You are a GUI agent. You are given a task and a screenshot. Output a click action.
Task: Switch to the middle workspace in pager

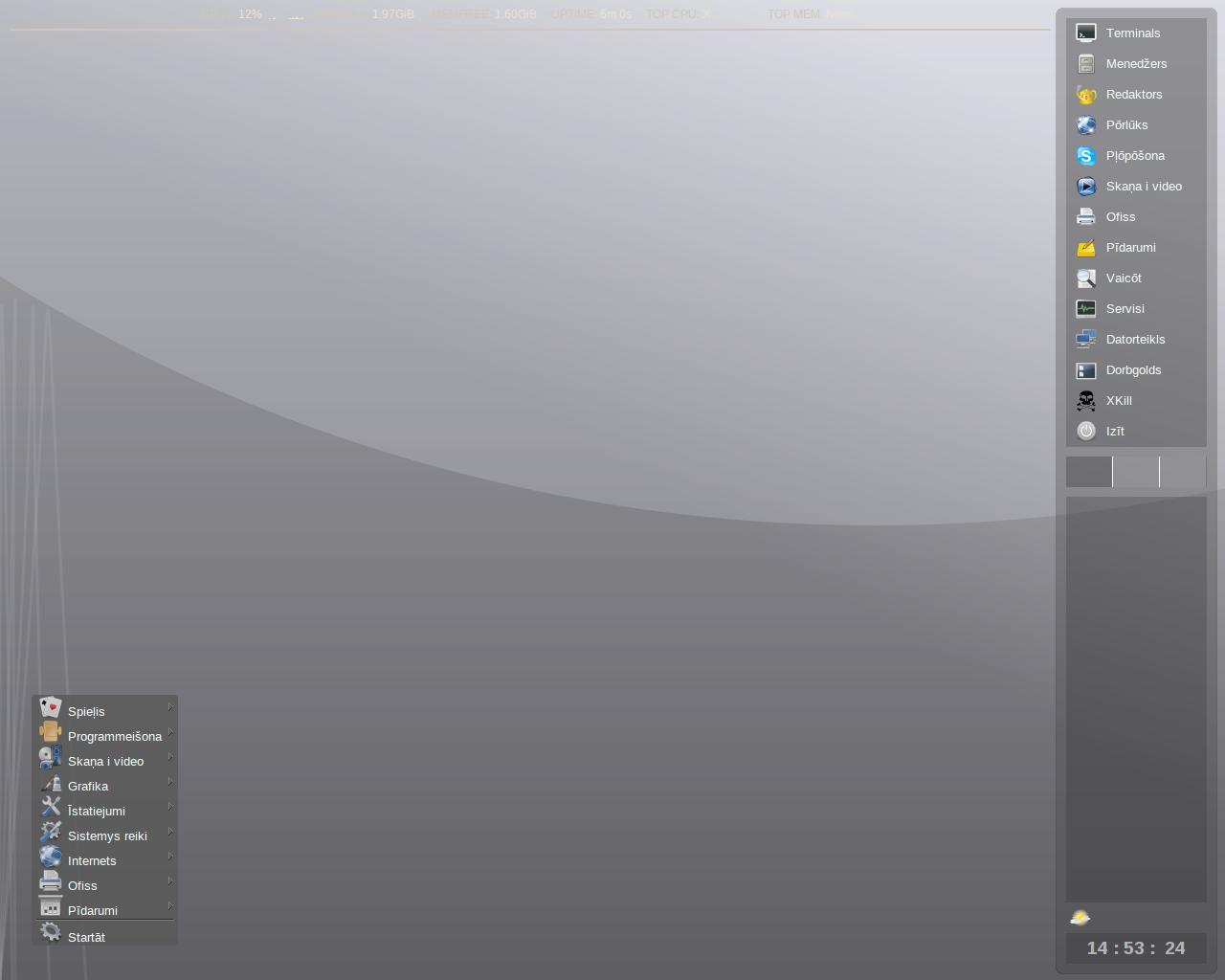tap(1136, 472)
